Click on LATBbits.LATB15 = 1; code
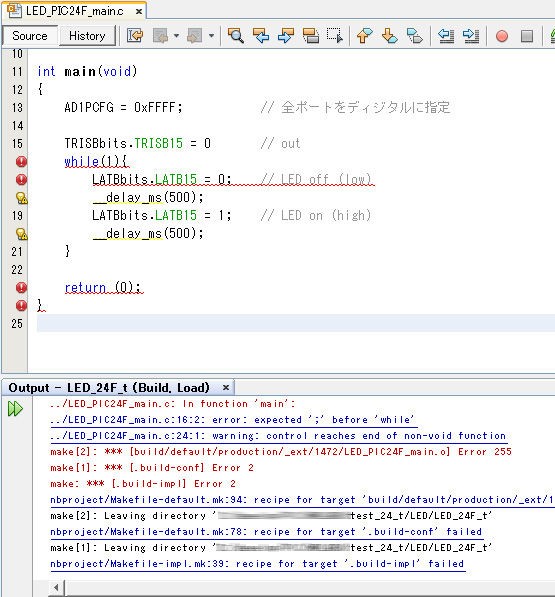Viewport: 555px width, 597px height. point(161,215)
